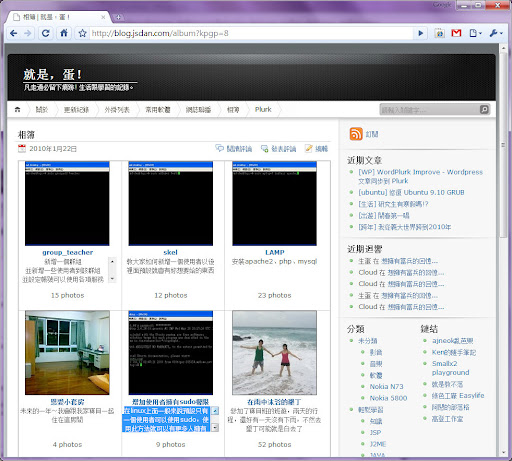Click the down arrow in the group_teacher description
The image size is (512, 461).
(x=112, y=278)
